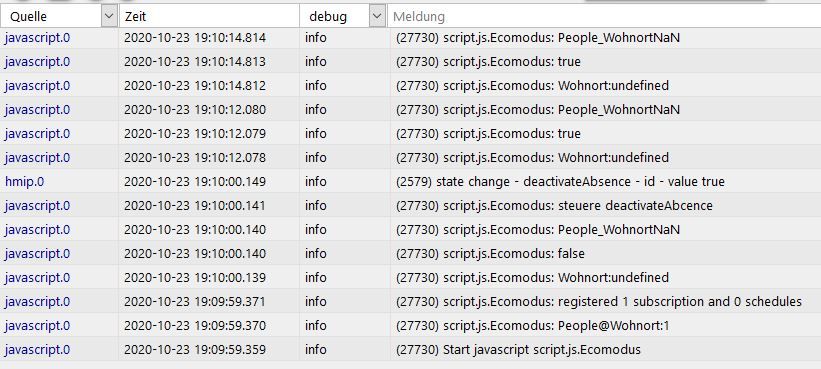The width and height of the screenshot is (821, 369).
Task: Click timestamp 2020-10-23 19:10:14.814
Action: pos(195,38)
